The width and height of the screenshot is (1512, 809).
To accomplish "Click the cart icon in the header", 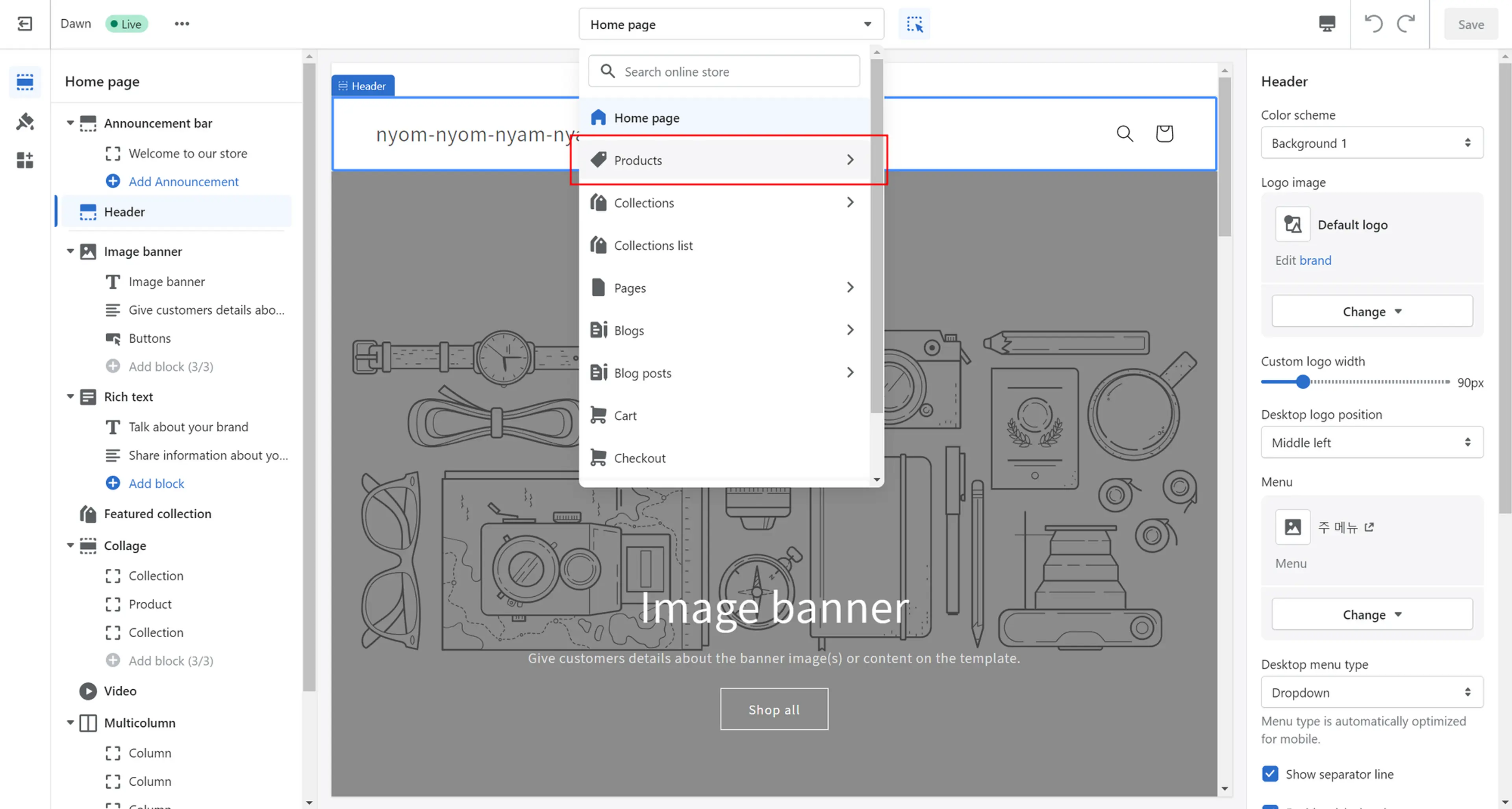I will pyautogui.click(x=1164, y=133).
